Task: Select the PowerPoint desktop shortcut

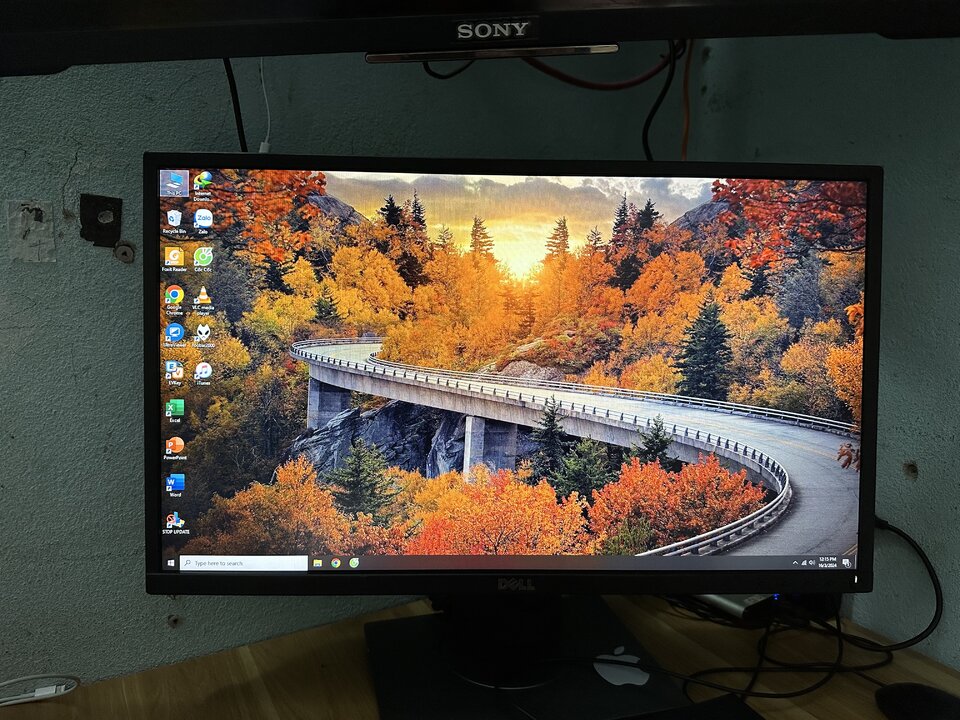Action: tap(175, 448)
